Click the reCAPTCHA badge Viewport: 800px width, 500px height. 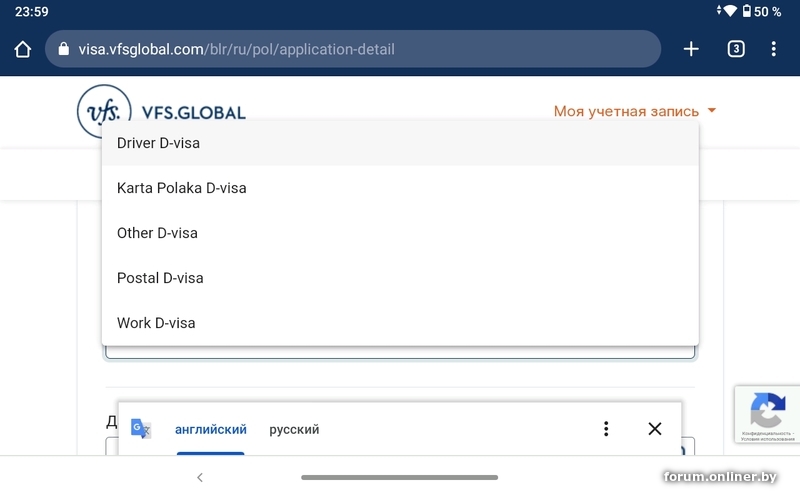pyautogui.click(x=767, y=414)
